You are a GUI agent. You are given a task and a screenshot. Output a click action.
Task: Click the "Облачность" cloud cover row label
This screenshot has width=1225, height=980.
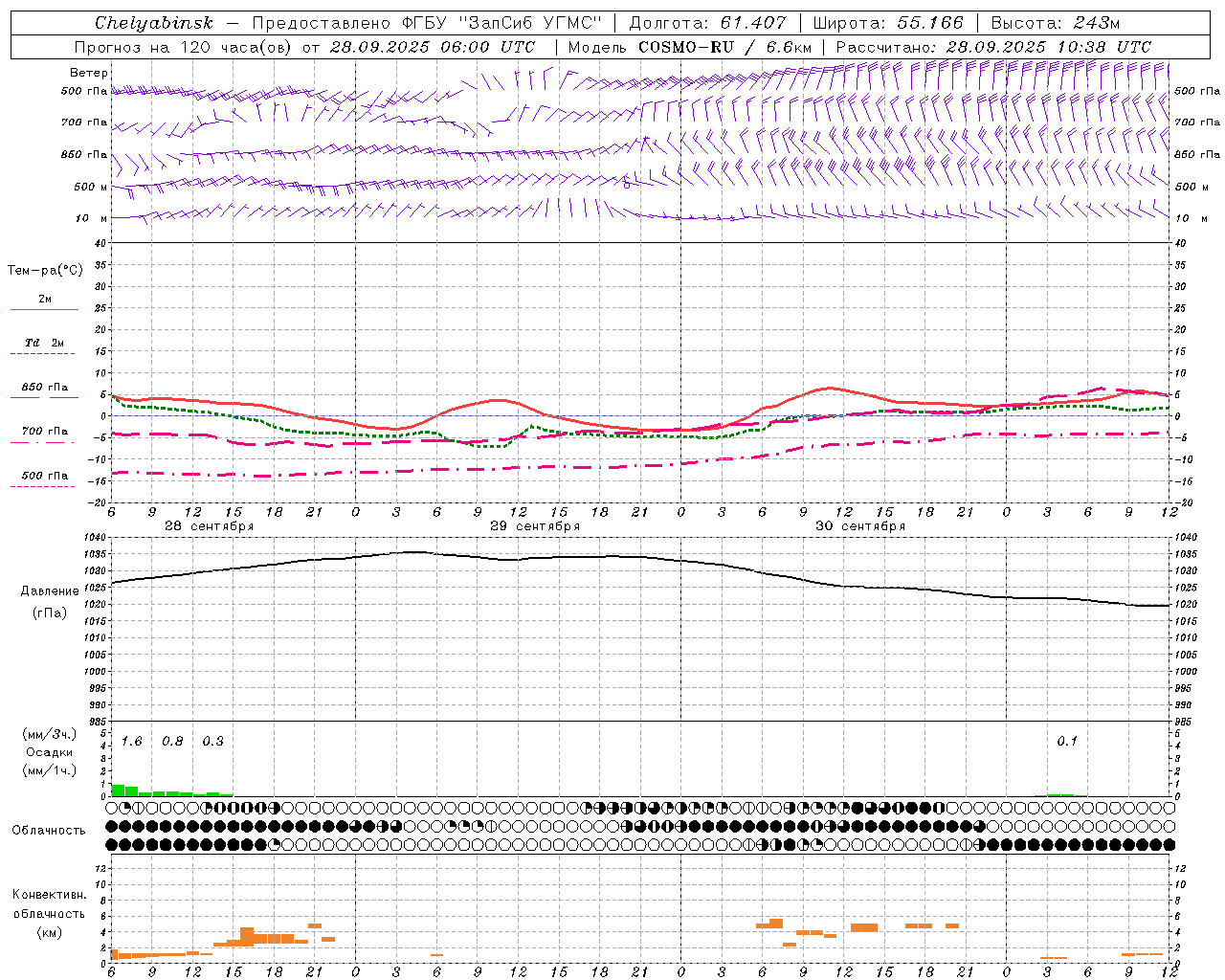pos(49,831)
